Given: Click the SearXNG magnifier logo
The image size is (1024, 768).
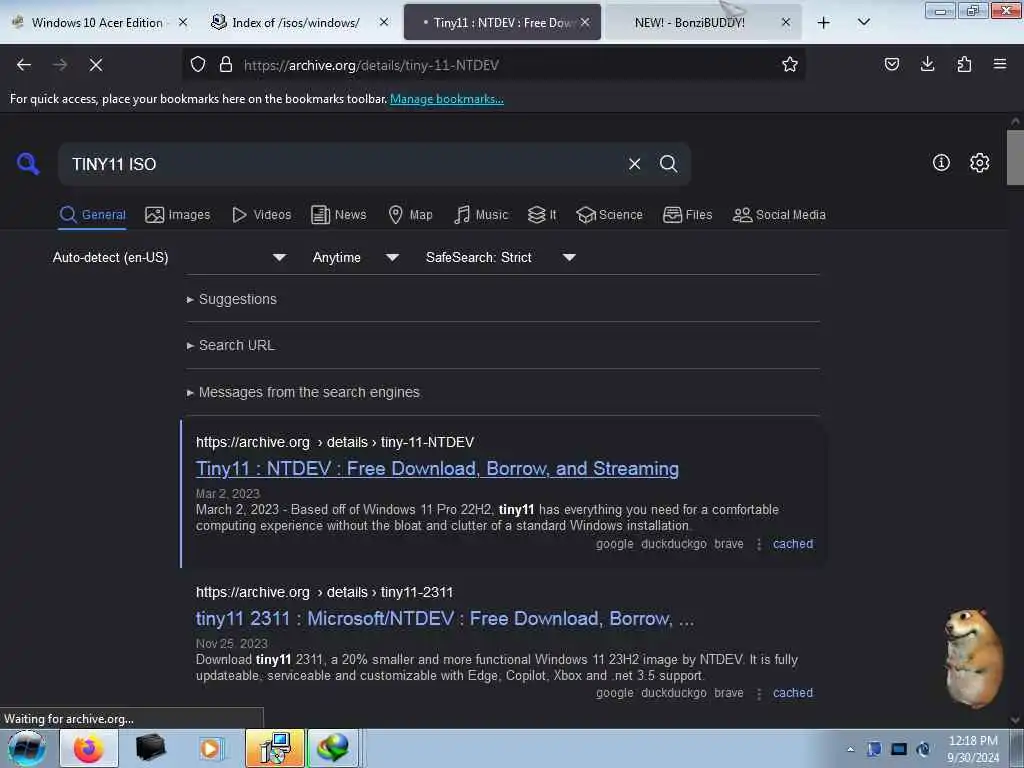Looking at the screenshot, I should tap(27, 163).
